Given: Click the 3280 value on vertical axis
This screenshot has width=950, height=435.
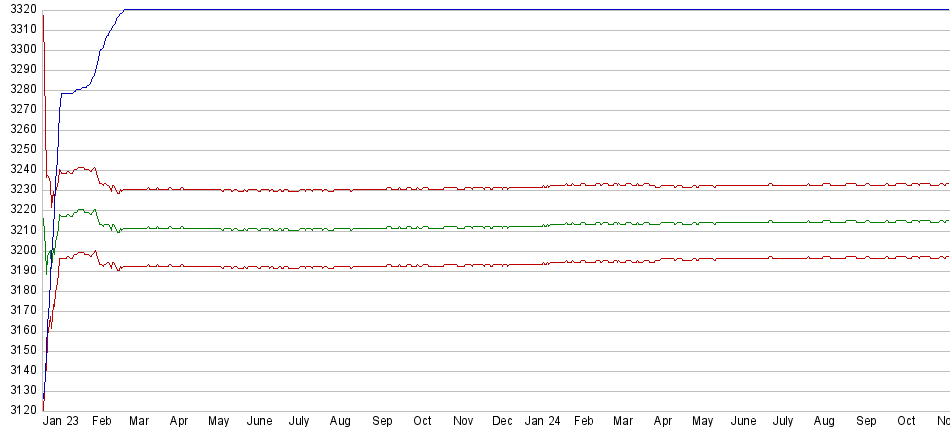Looking at the screenshot, I should (23, 90).
